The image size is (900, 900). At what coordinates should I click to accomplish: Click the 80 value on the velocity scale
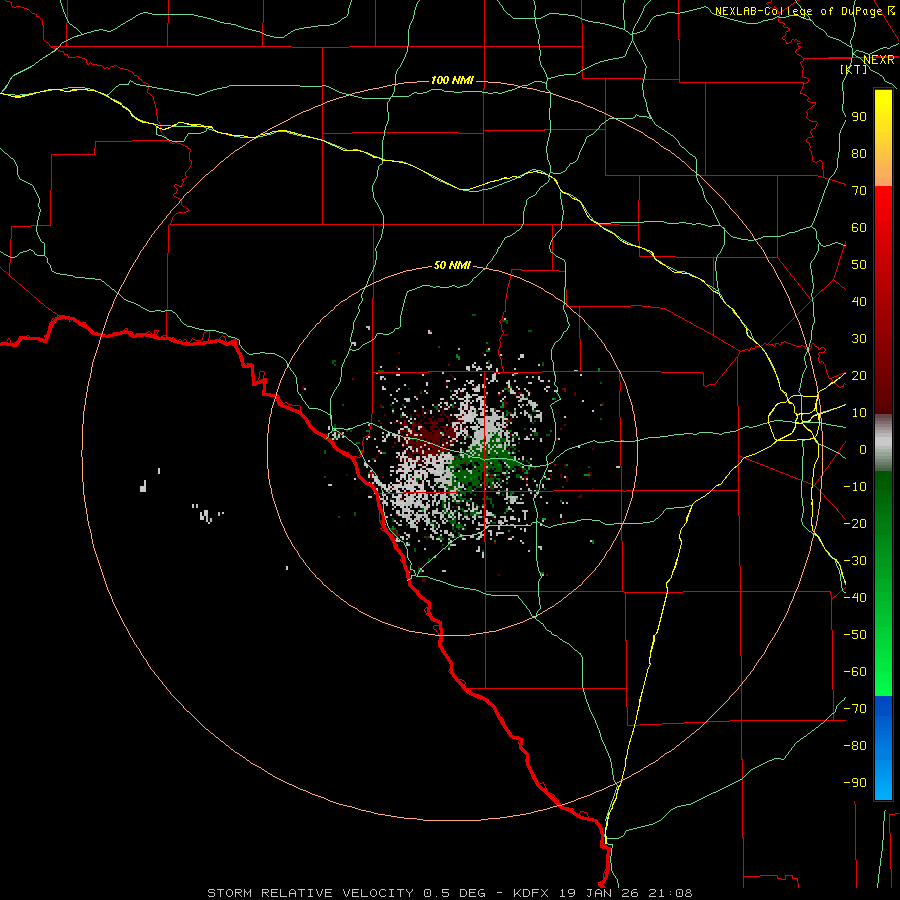click(859, 153)
